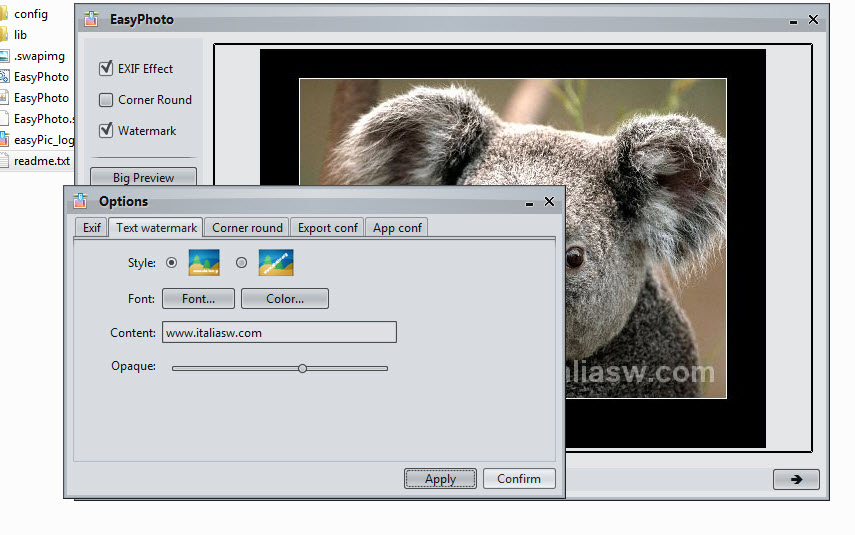Open the config folder

30,14
